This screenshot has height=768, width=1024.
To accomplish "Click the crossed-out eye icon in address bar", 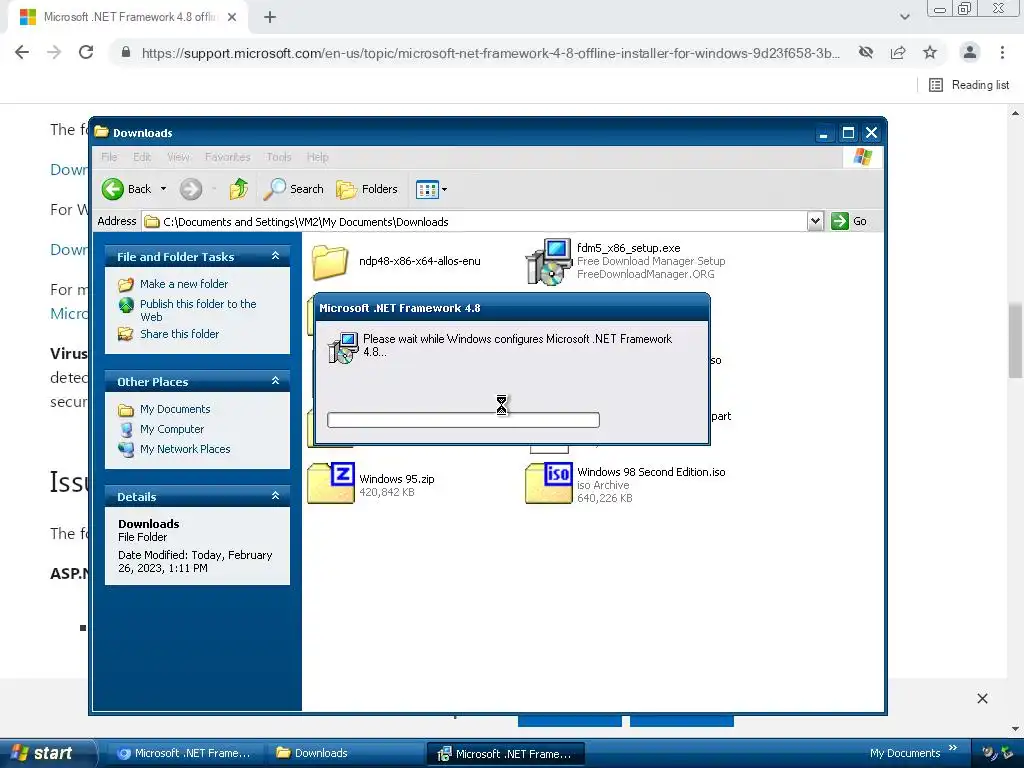I will click(x=866, y=52).
